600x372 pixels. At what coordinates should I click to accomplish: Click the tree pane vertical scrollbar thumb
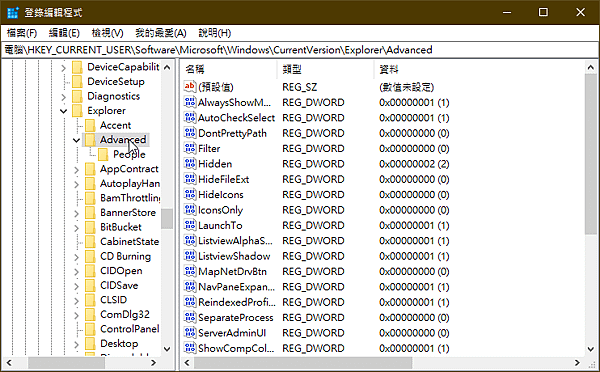click(x=167, y=219)
